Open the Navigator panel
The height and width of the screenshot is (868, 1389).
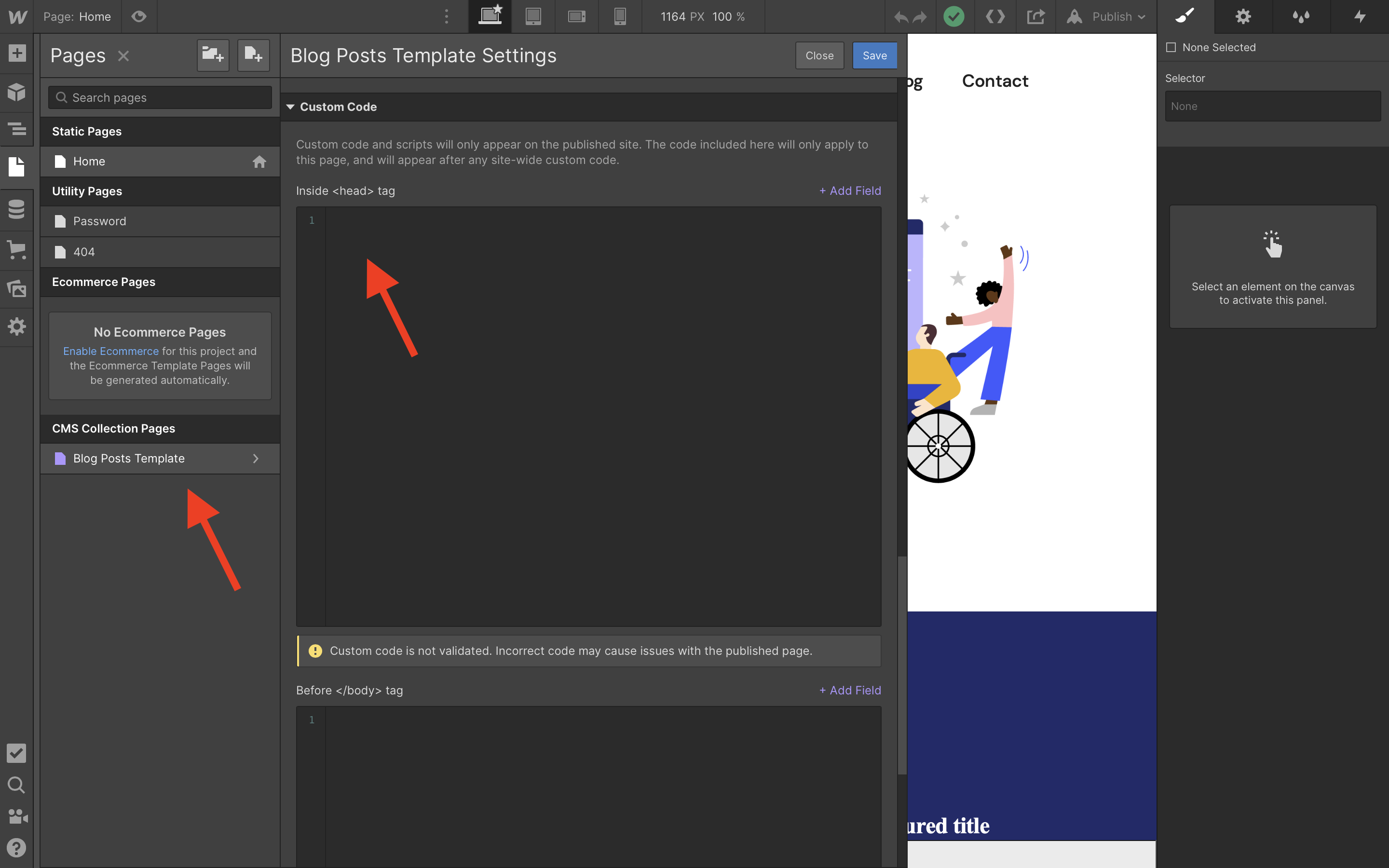click(17, 129)
